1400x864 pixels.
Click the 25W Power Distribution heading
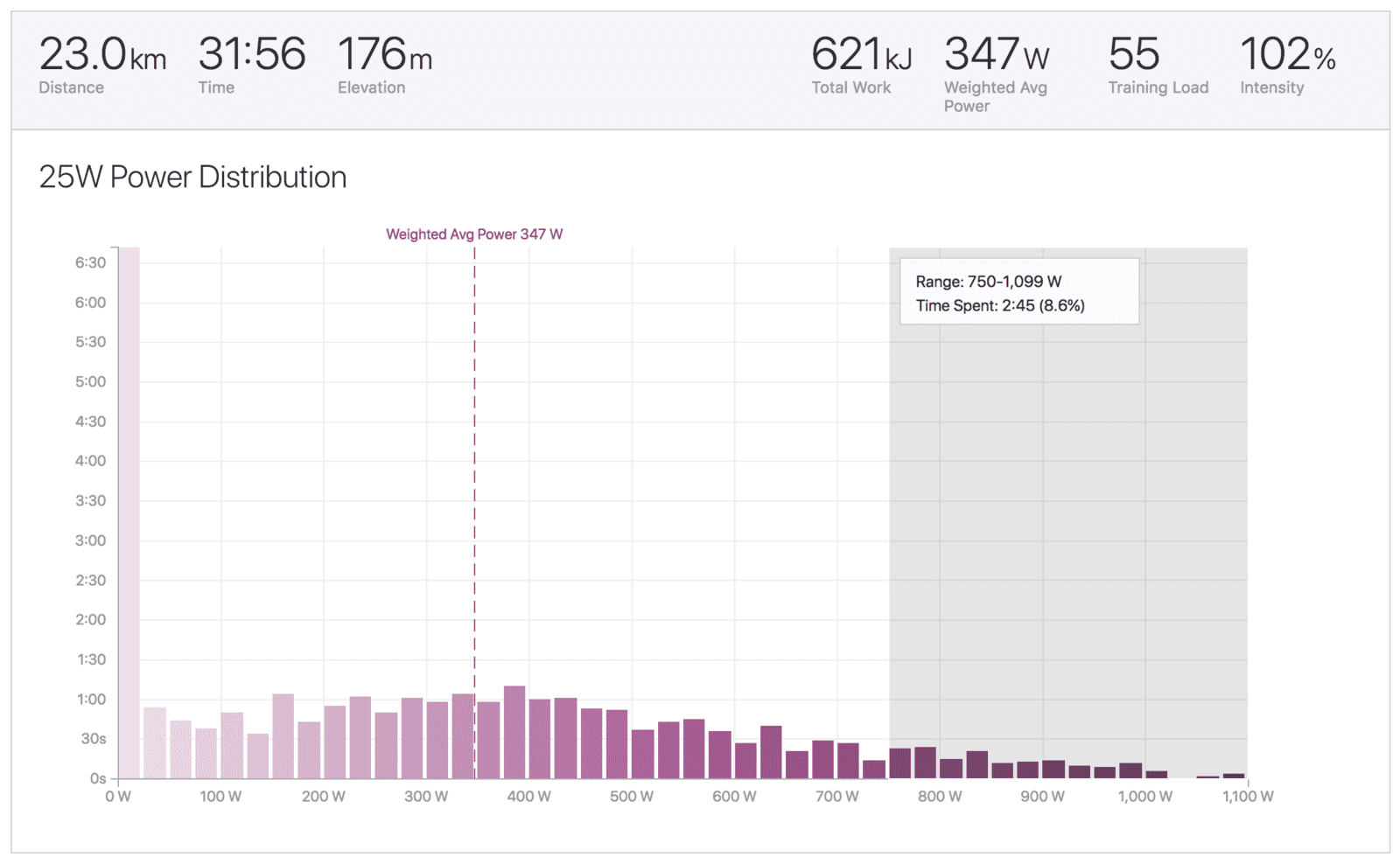point(192,178)
